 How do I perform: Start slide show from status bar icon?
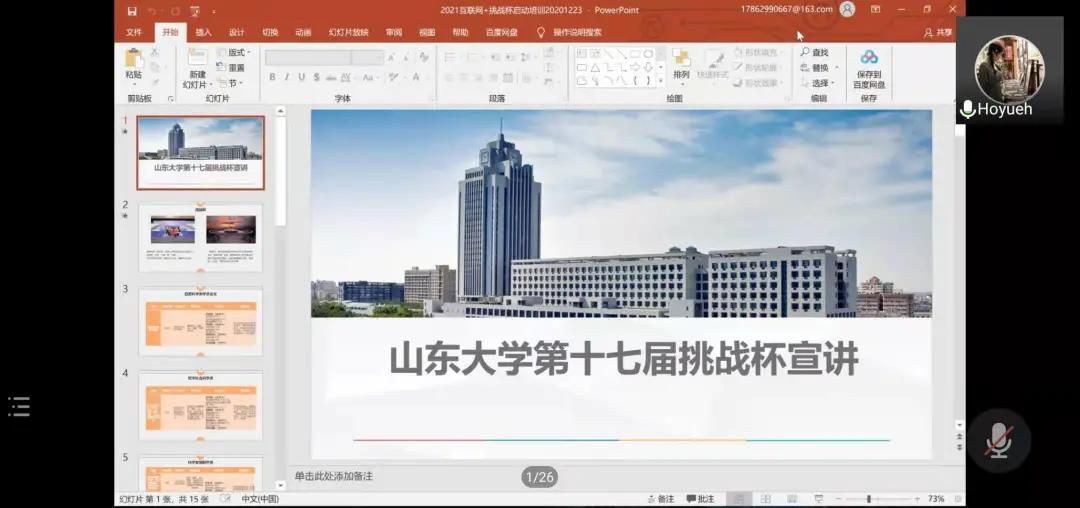pos(819,498)
